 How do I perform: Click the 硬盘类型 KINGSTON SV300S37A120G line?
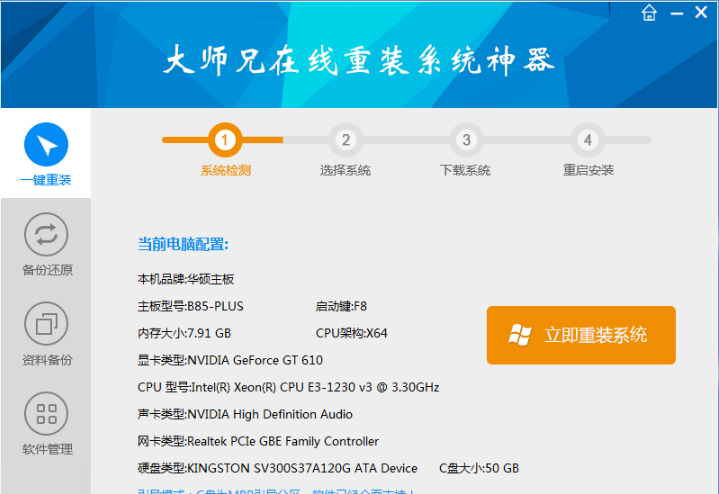click(277, 468)
